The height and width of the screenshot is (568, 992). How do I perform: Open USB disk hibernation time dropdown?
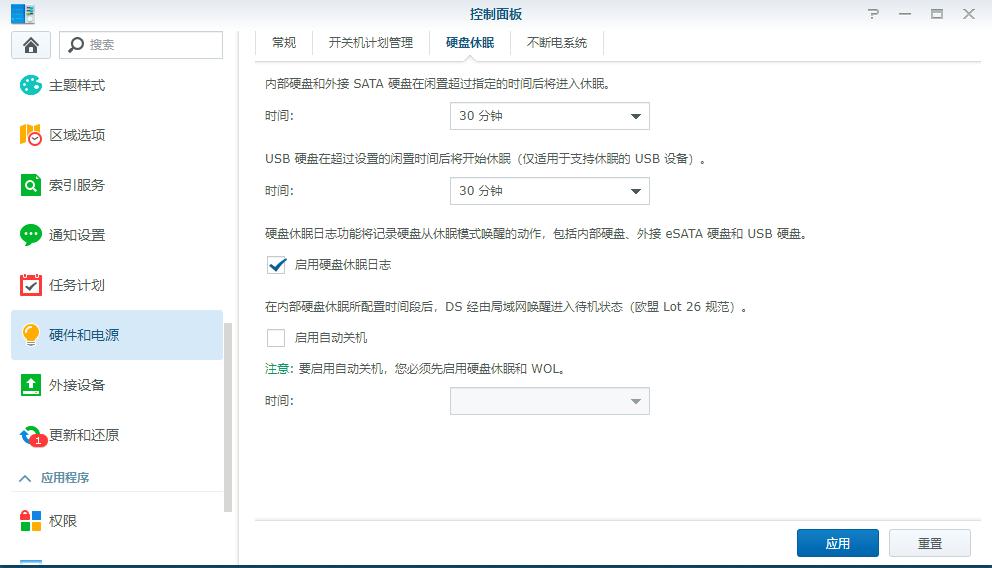[x=549, y=191]
